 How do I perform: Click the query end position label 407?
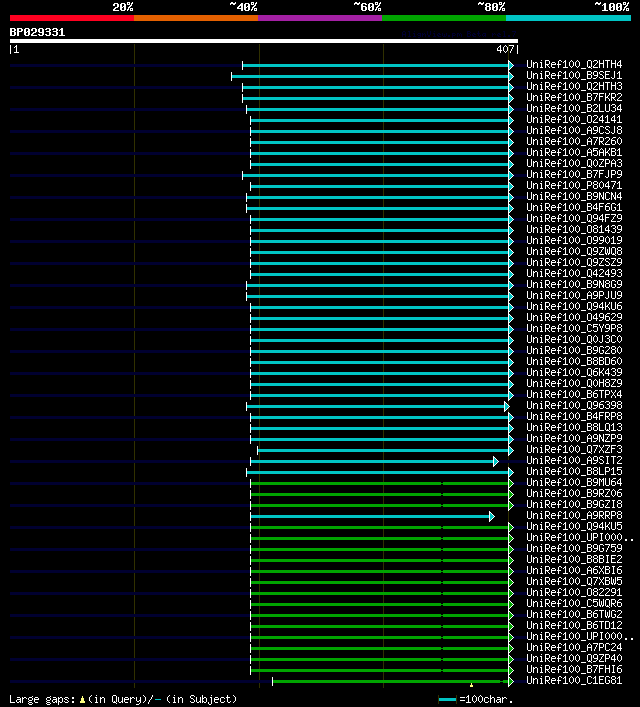[505, 49]
